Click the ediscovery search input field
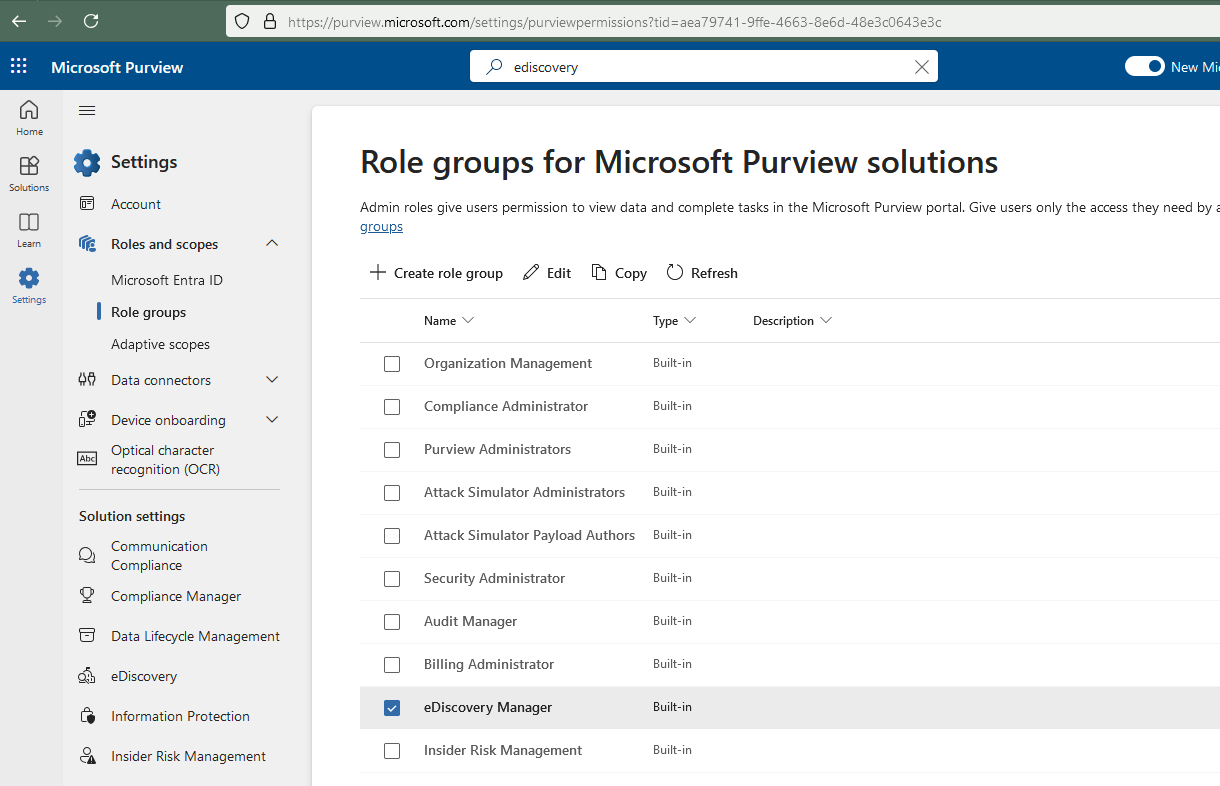 pos(704,67)
